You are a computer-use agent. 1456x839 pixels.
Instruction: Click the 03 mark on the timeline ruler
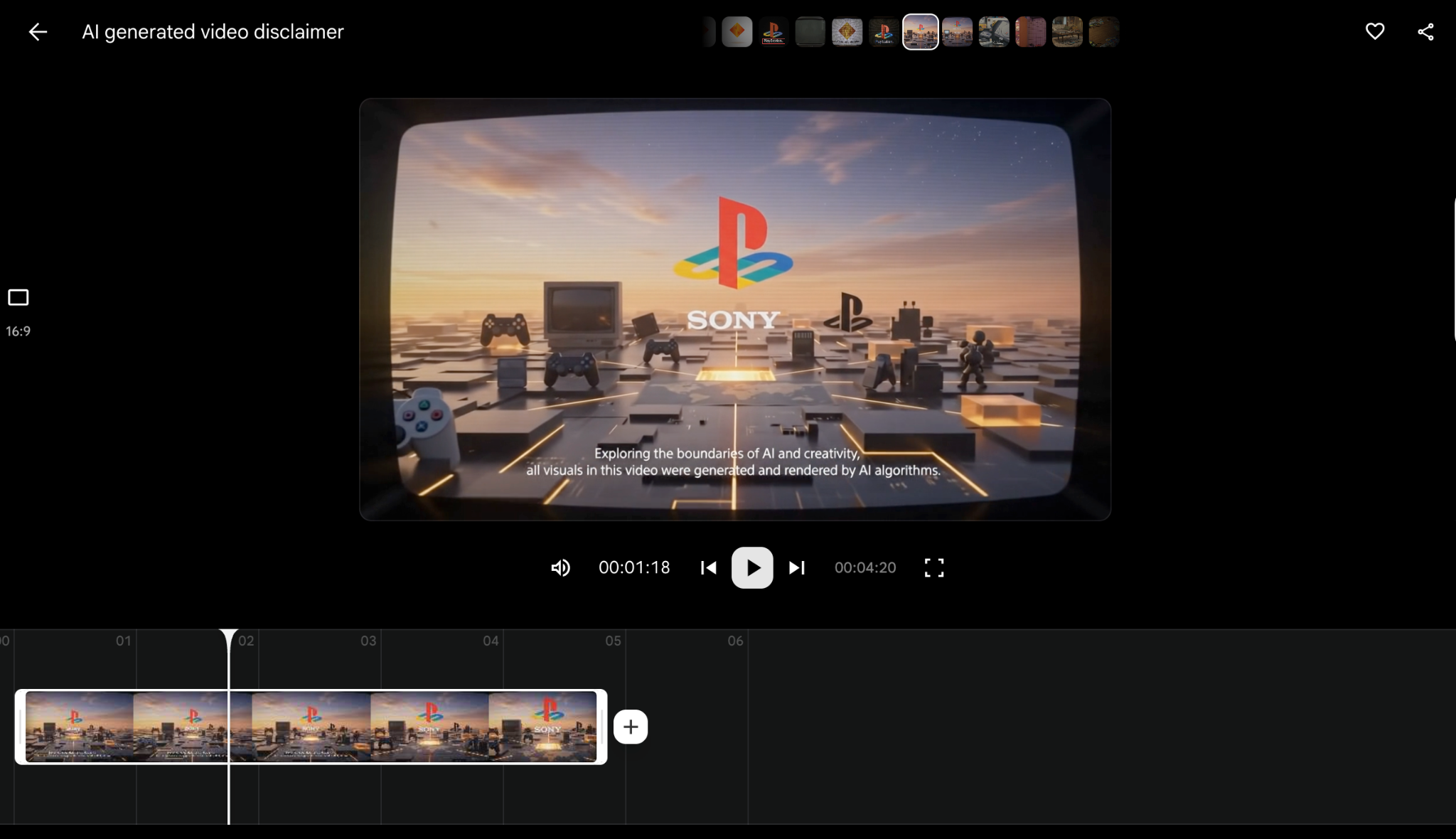(368, 641)
